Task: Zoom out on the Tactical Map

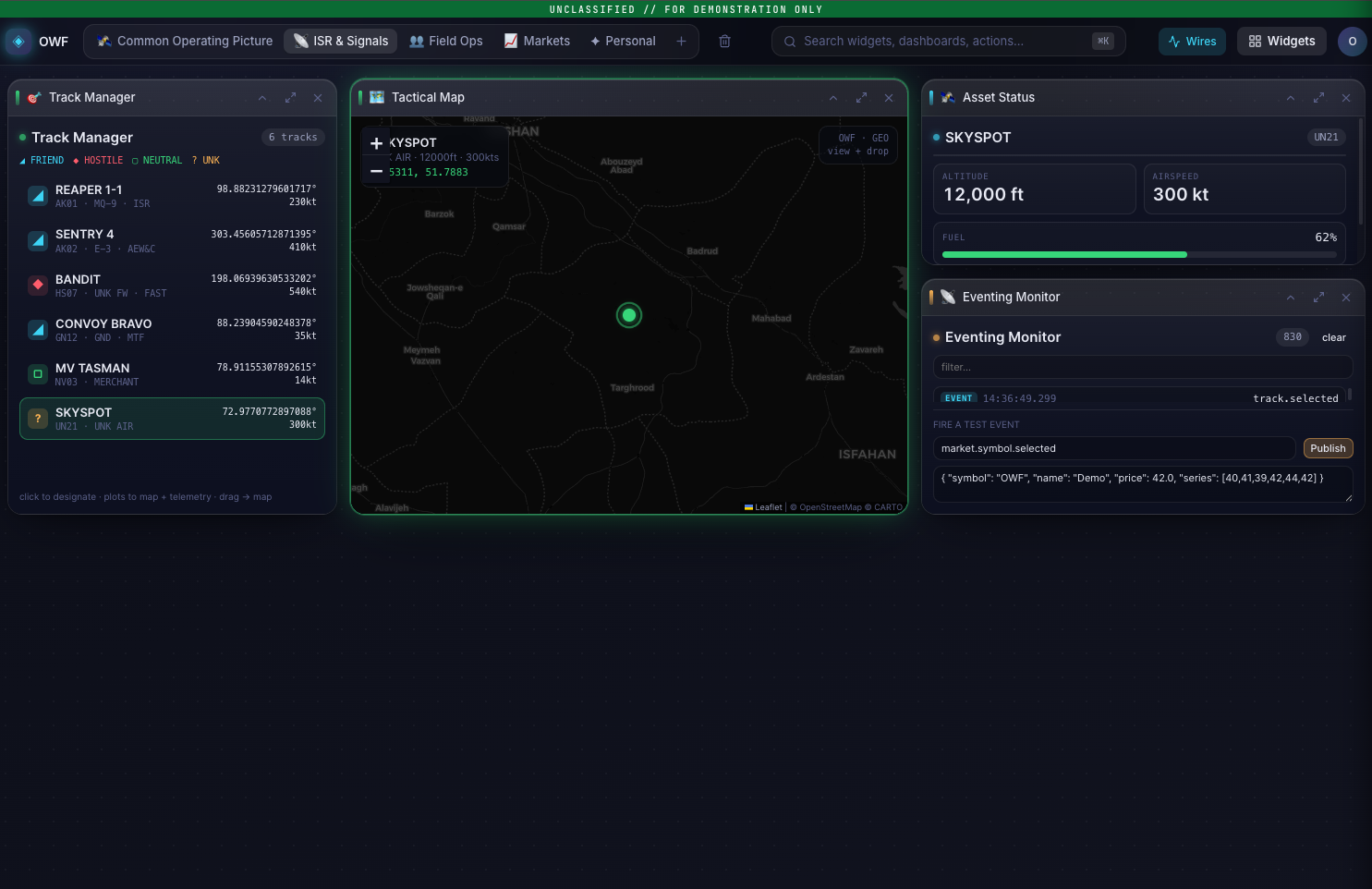Action: click(376, 171)
